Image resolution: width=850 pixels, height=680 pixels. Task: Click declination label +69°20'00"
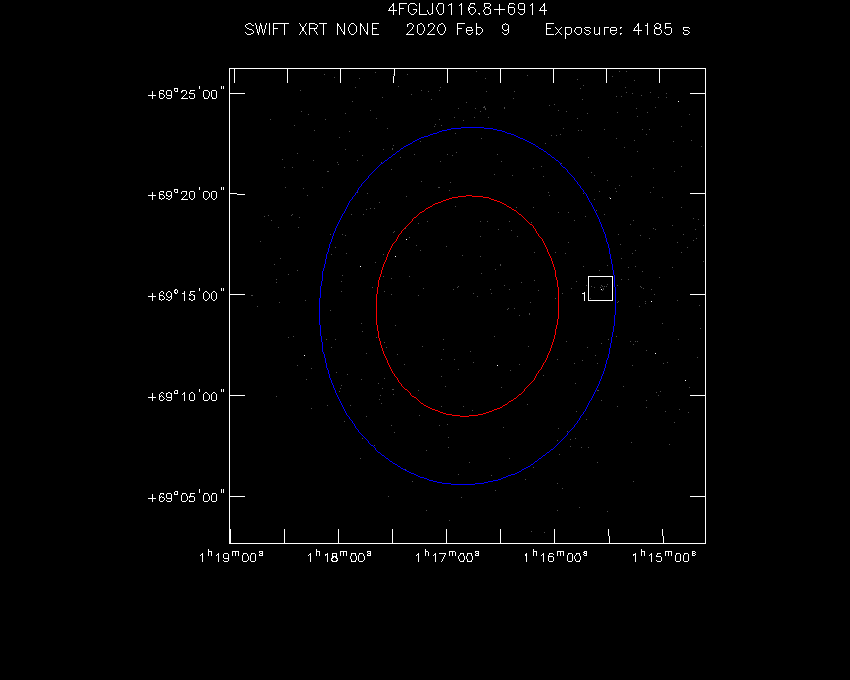pos(186,195)
